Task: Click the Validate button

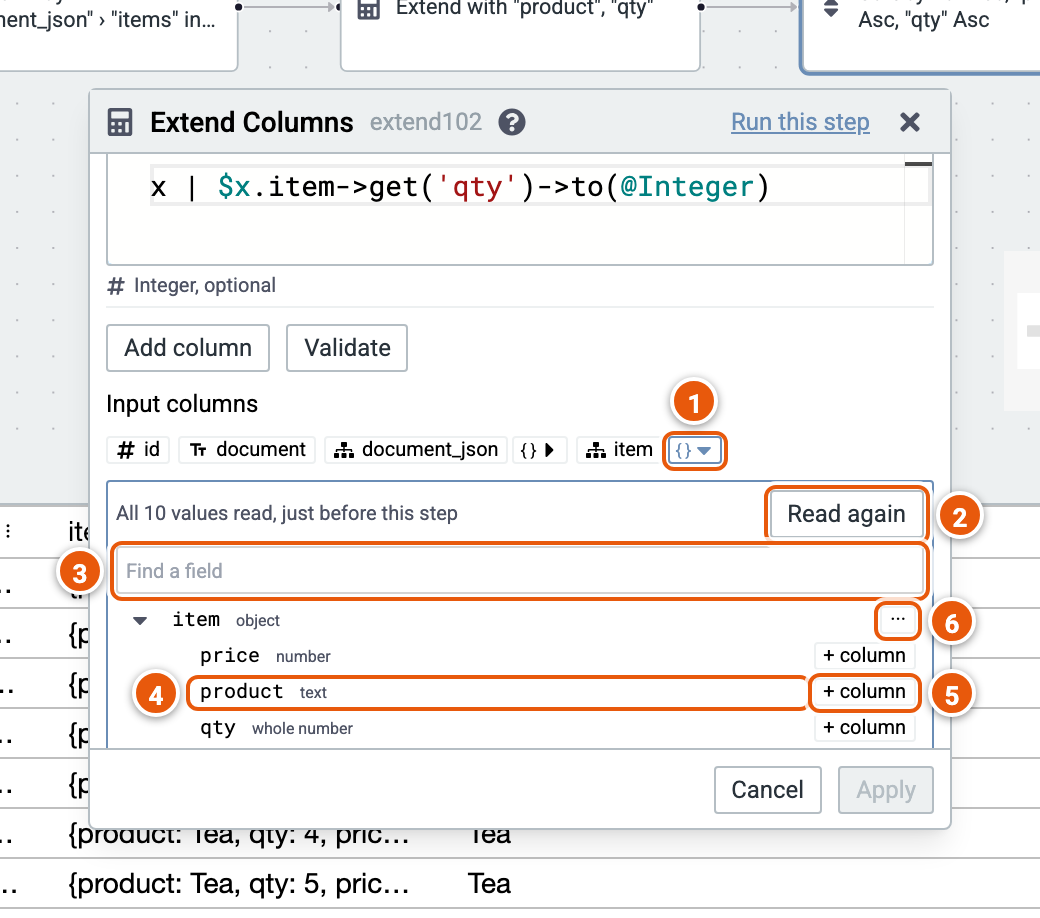Action: (347, 348)
